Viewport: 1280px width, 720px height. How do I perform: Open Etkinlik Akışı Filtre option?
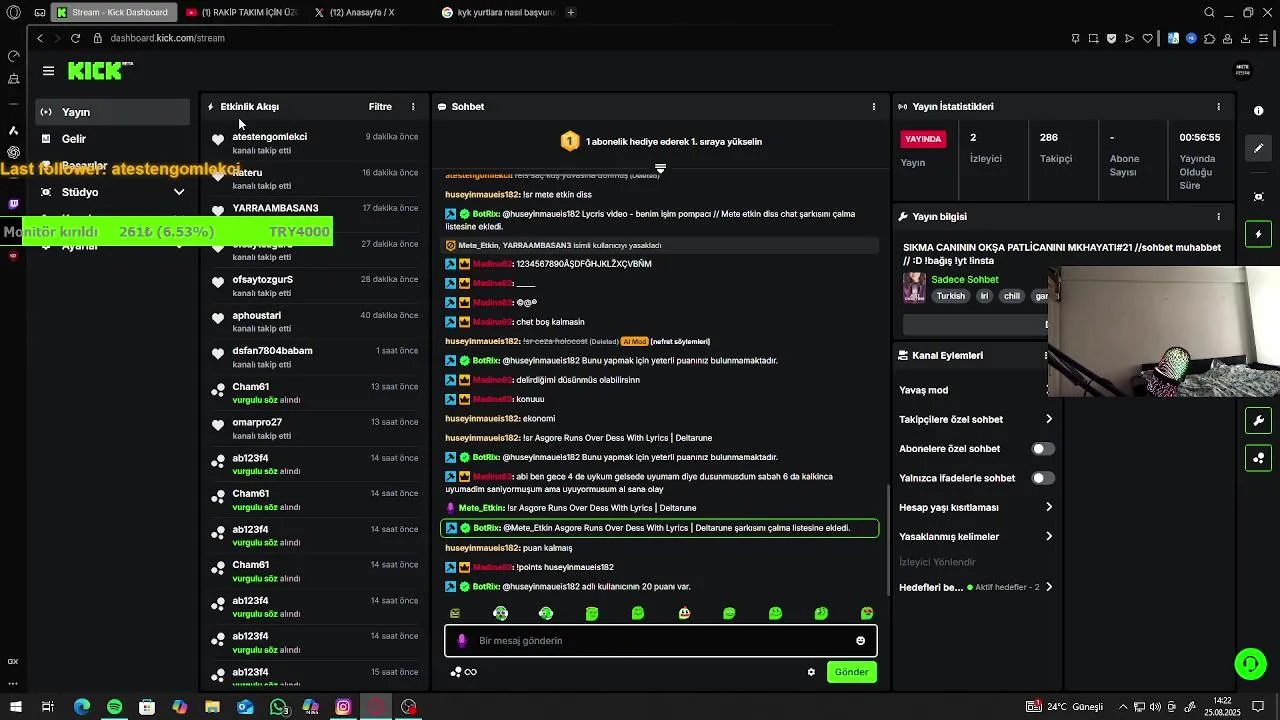pyautogui.click(x=380, y=106)
